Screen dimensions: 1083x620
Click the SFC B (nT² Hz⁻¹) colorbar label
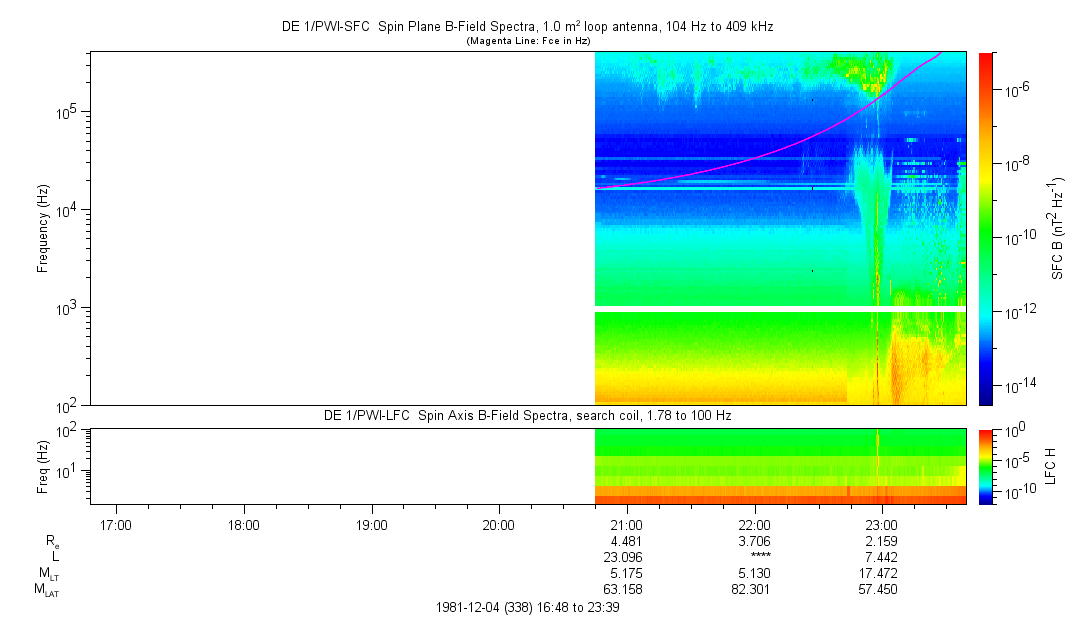point(1057,228)
